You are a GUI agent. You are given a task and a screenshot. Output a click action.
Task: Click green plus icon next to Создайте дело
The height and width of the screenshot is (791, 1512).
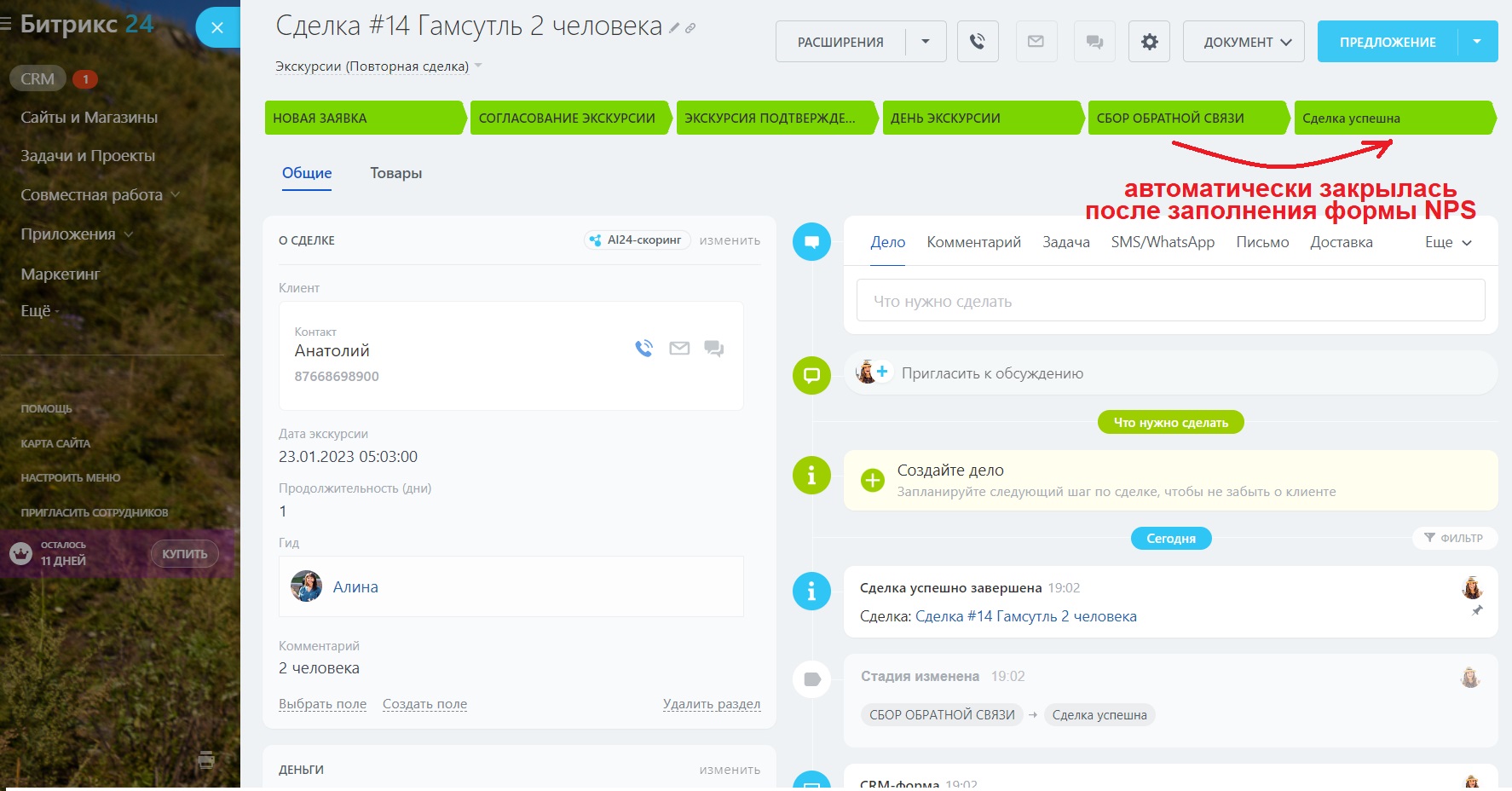pyautogui.click(x=873, y=481)
